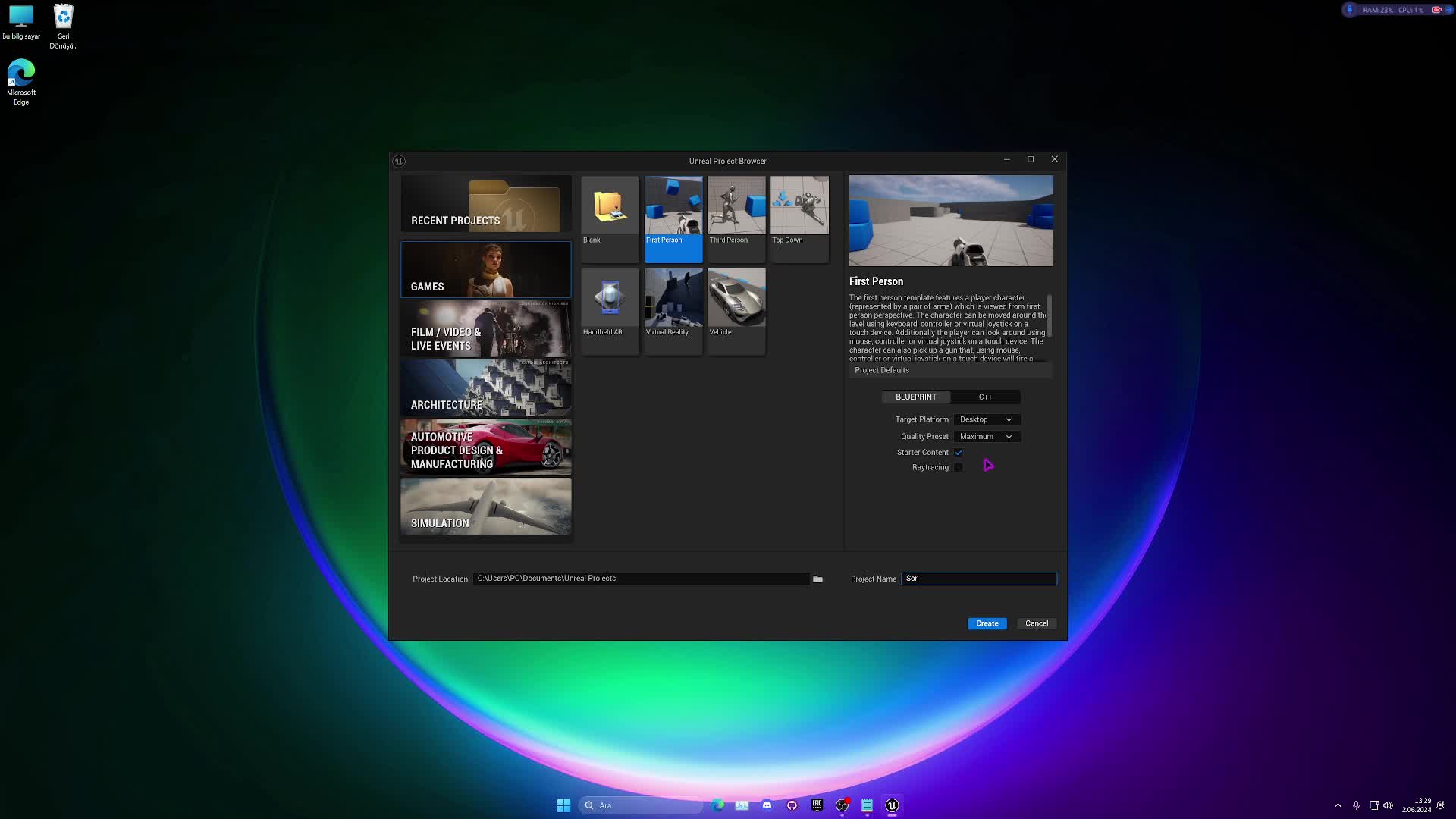Click the Project Name input field

click(978, 579)
